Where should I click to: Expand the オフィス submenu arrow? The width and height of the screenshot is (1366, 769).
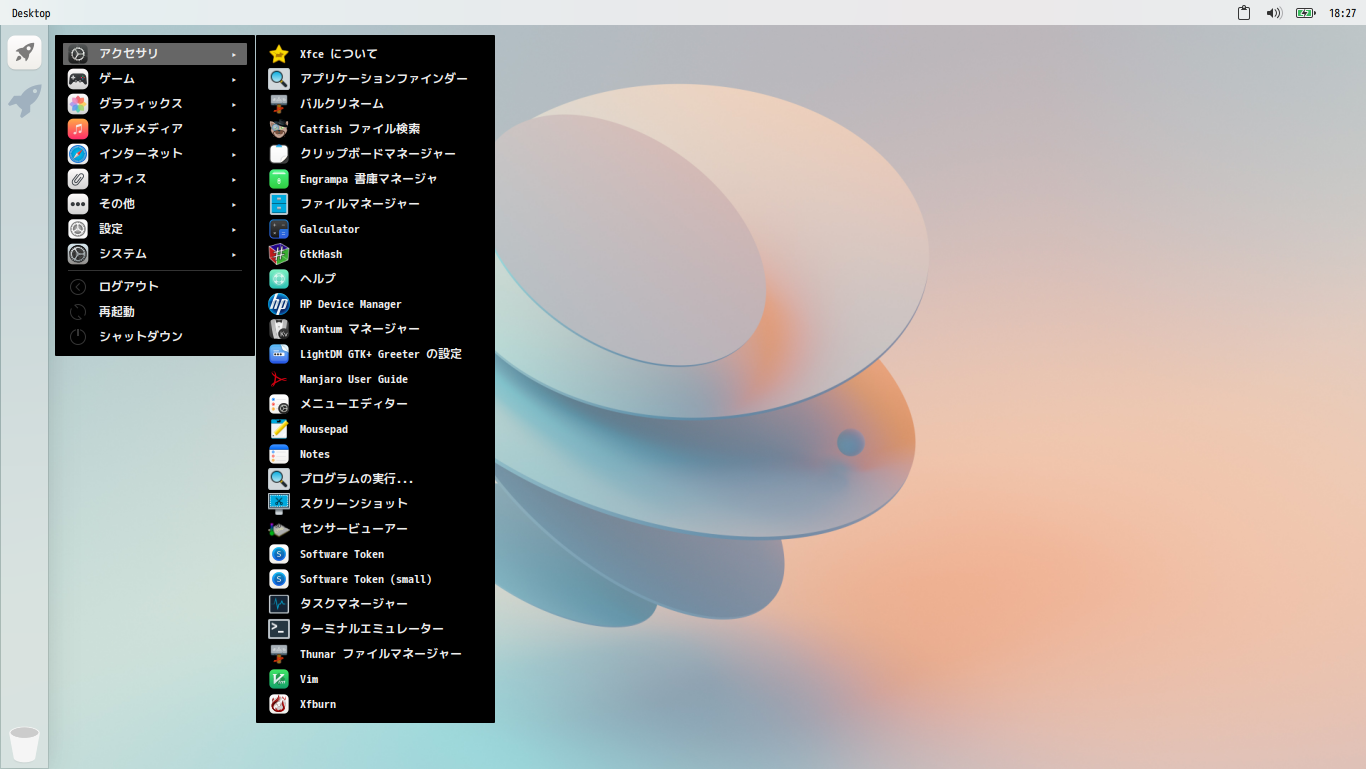coord(234,179)
